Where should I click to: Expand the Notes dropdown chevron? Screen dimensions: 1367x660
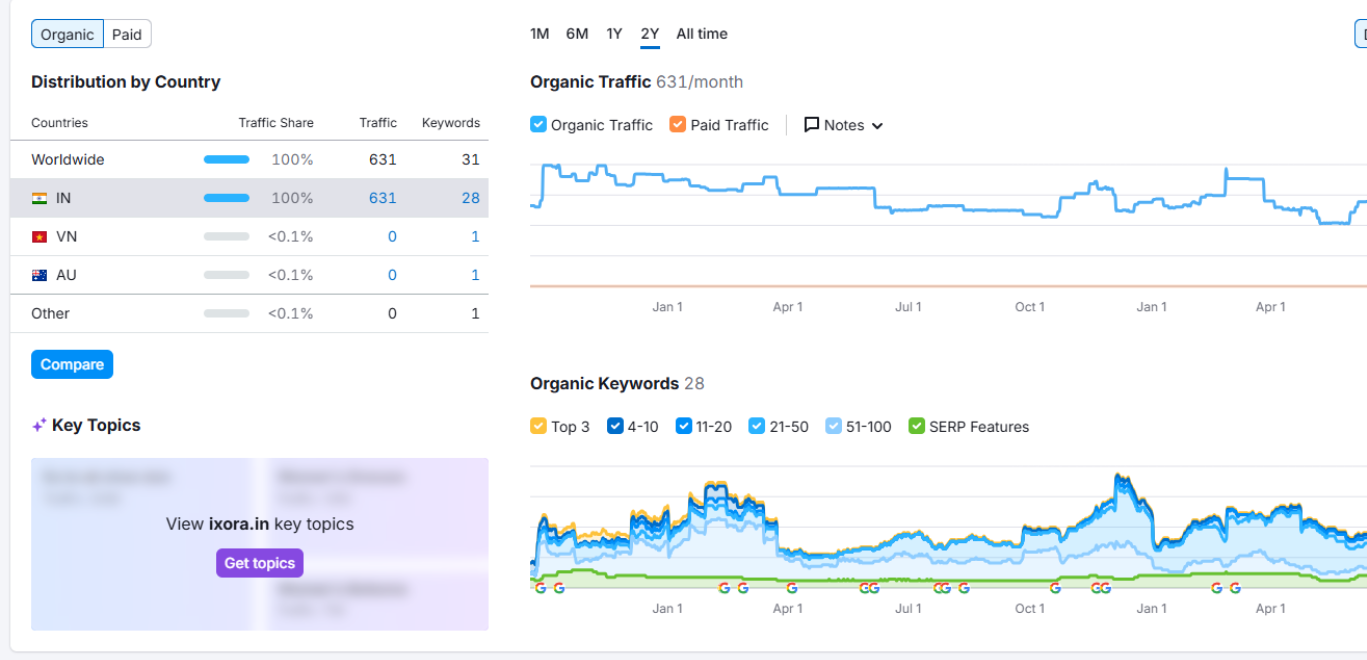pyautogui.click(x=877, y=126)
